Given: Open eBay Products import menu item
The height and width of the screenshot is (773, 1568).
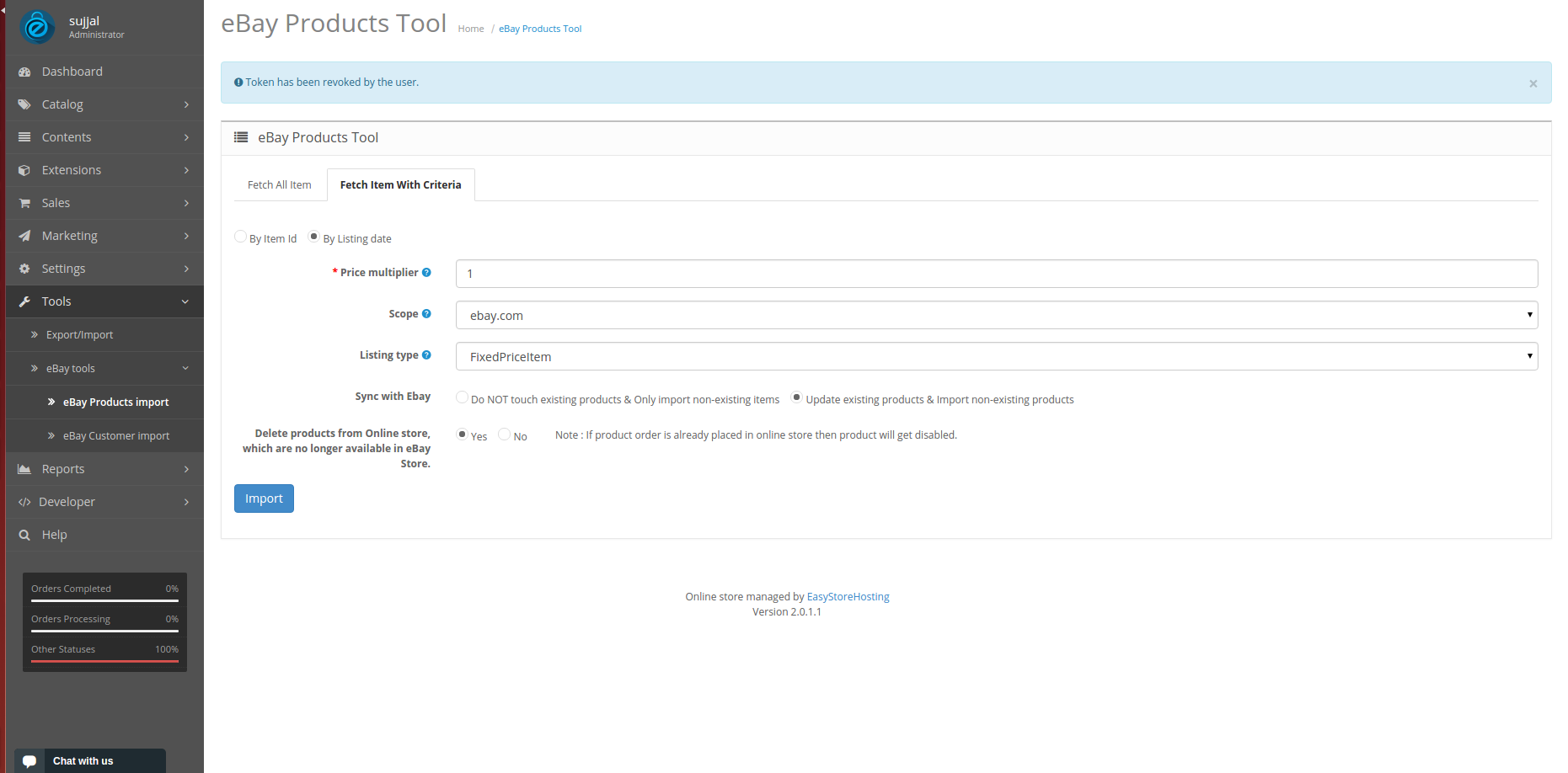Looking at the screenshot, I should 104,402.
